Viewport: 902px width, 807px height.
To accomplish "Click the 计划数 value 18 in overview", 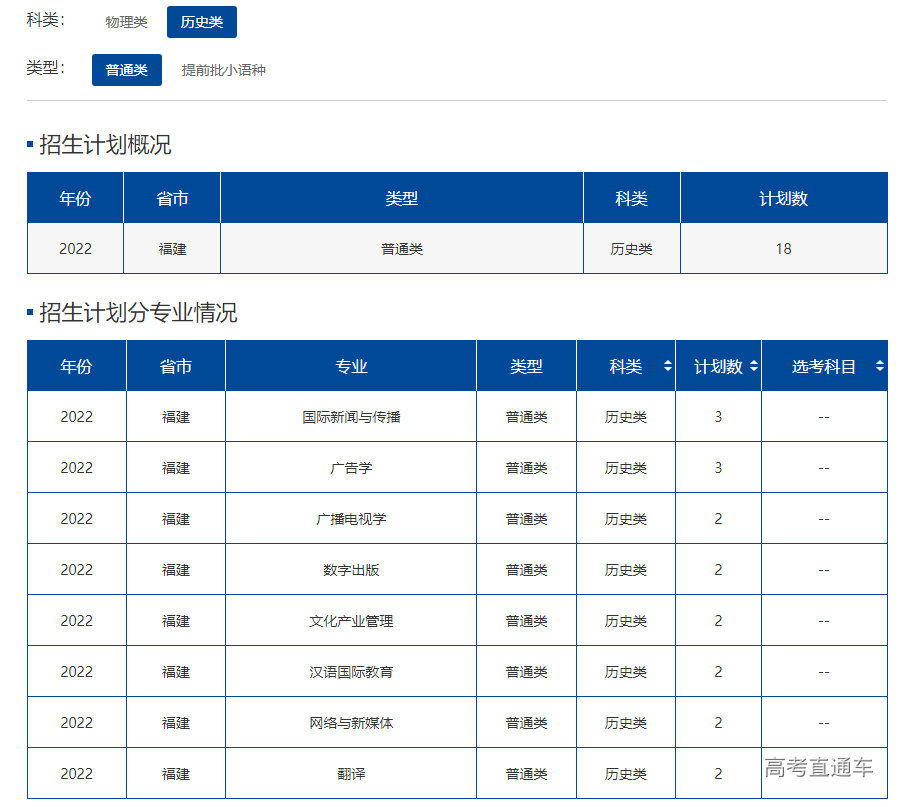I will tap(783, 249).
